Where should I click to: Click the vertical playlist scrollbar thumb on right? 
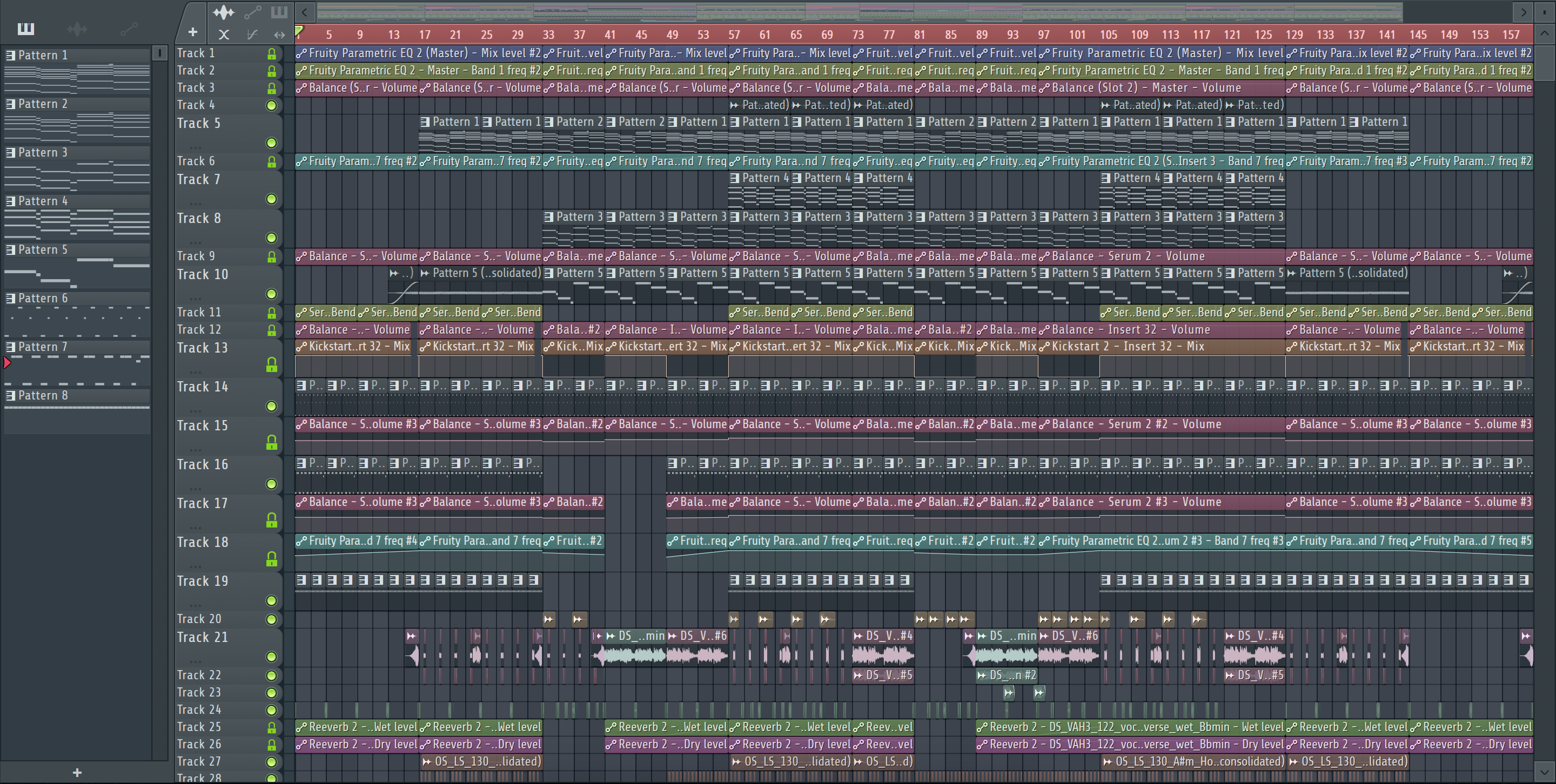tap(1545, 63)
